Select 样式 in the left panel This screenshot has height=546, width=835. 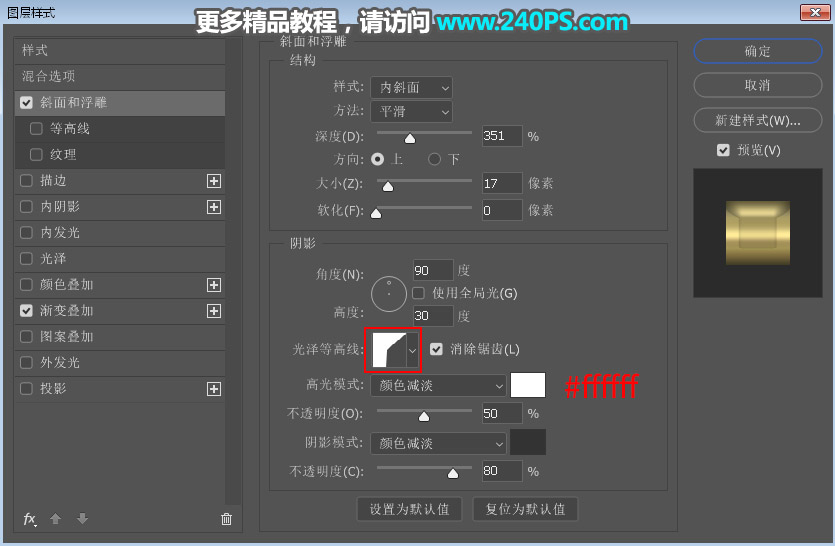(x=120, y=51)
